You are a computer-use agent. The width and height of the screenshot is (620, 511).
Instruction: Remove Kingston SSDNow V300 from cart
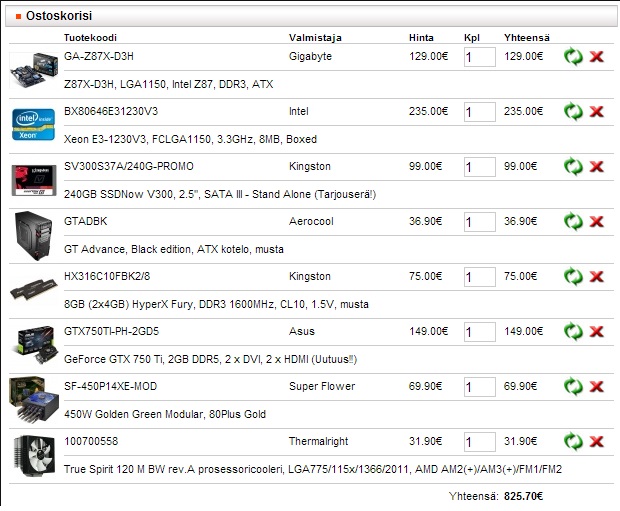click(x=596, y=167)
